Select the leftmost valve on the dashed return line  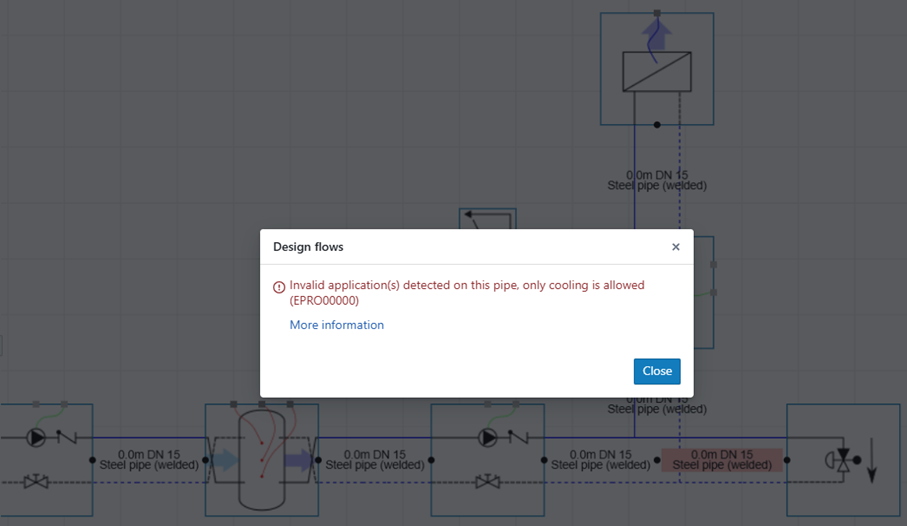[37, 483]
